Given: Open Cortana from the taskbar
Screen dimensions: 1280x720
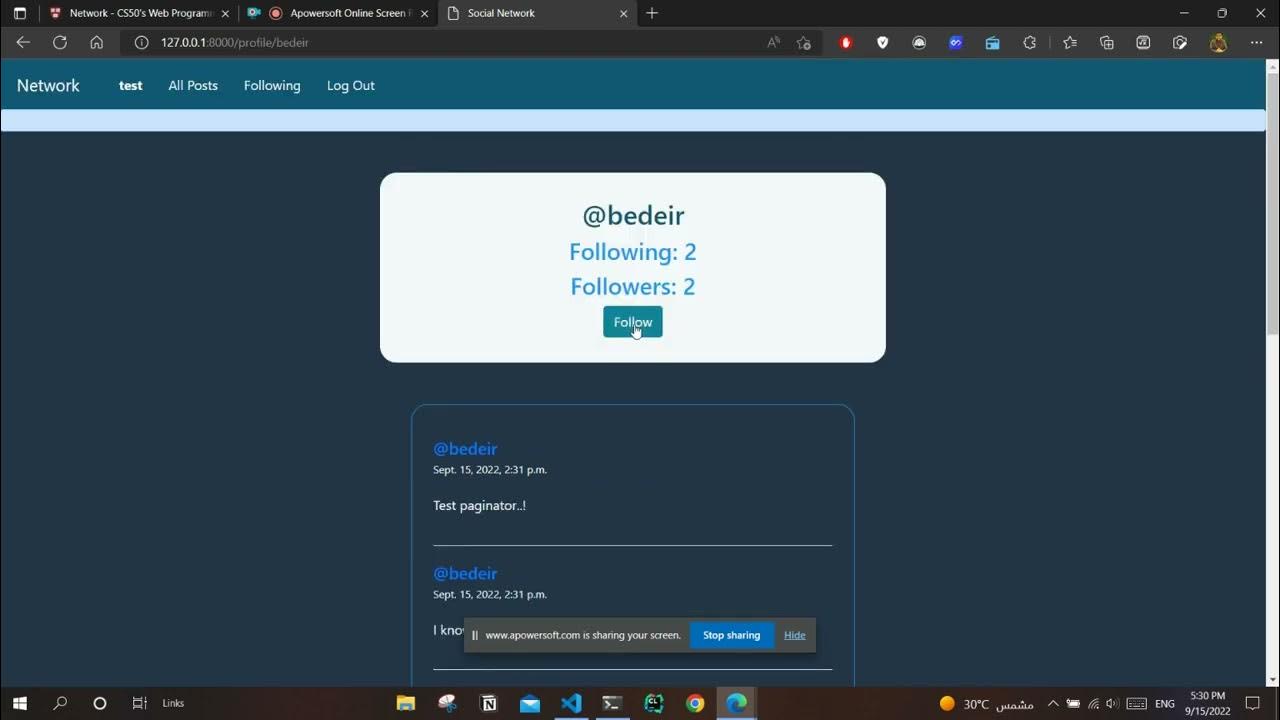Looking at the screenshot, I should [x=100, y=703].
